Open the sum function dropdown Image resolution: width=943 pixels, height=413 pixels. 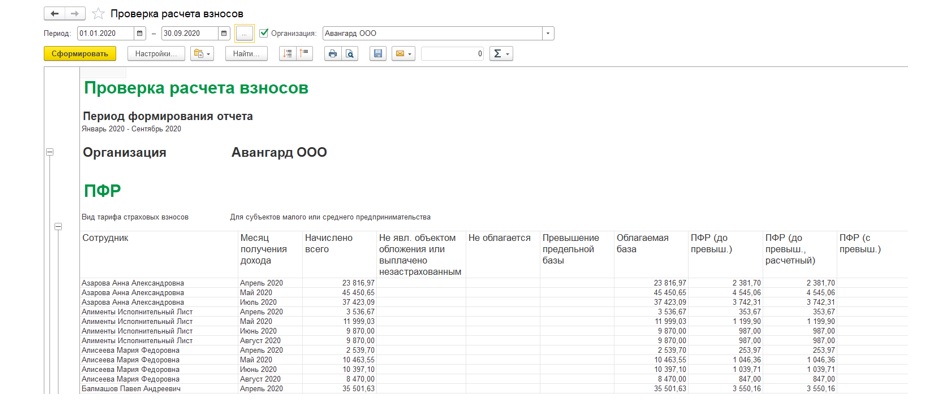click(x=500, y=54)
